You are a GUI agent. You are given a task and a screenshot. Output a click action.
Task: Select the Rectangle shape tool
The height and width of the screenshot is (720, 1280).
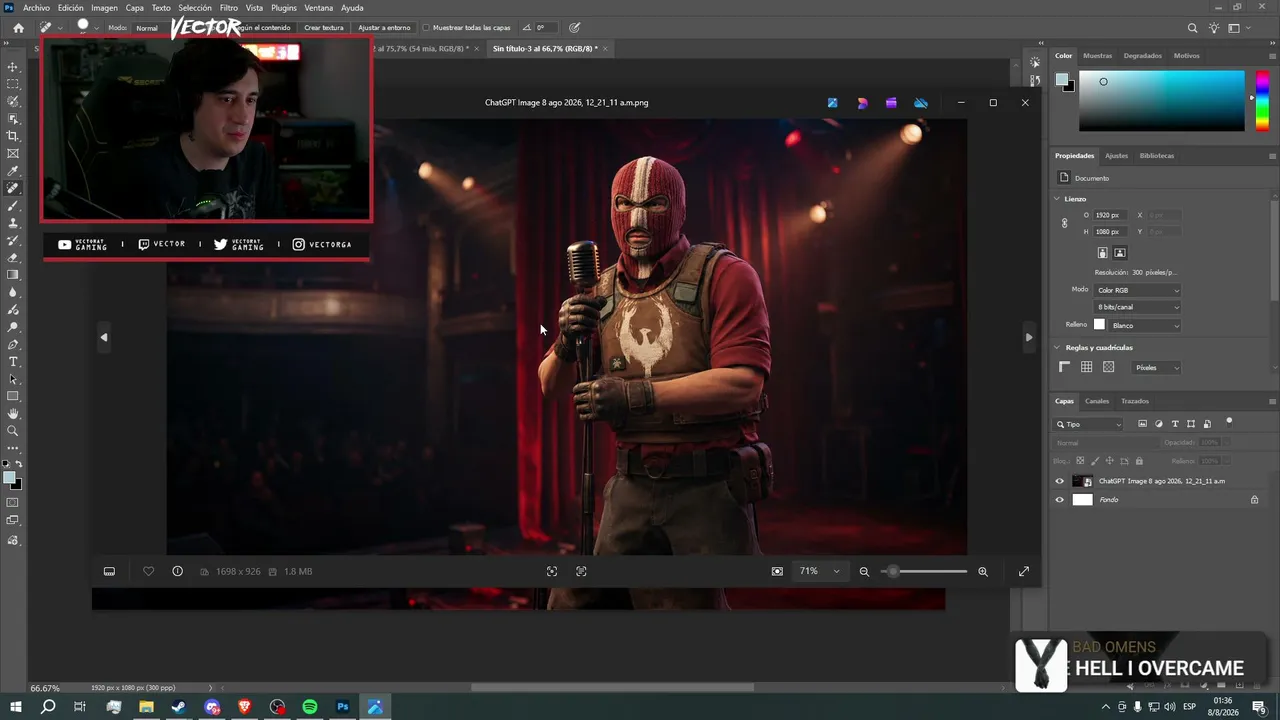pos(13,396)
